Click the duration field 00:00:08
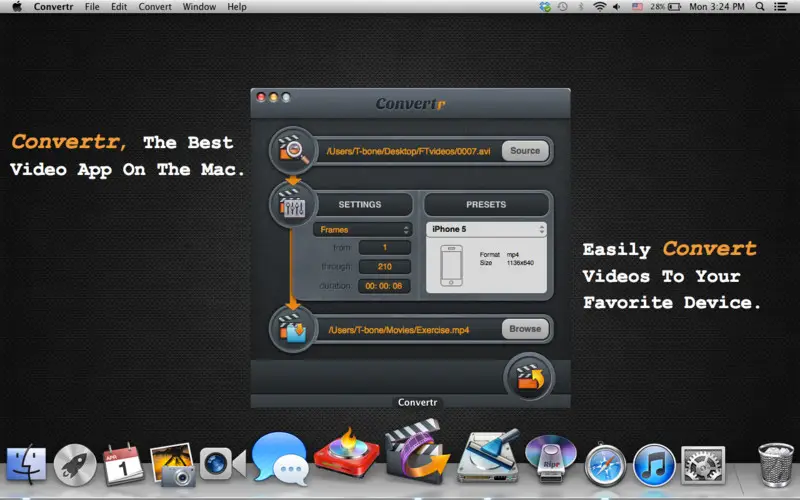 coord(384,286)
